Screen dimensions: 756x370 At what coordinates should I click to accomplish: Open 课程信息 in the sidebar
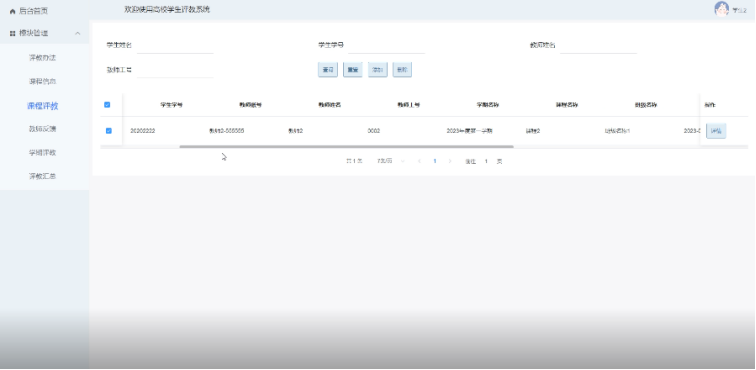click(x=42, y=82)
